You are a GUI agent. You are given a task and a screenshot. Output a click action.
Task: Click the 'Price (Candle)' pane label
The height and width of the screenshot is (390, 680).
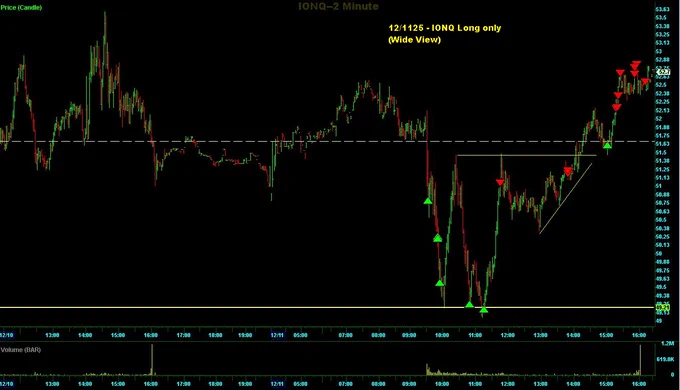pyautogui.click(x=21, y=7)
